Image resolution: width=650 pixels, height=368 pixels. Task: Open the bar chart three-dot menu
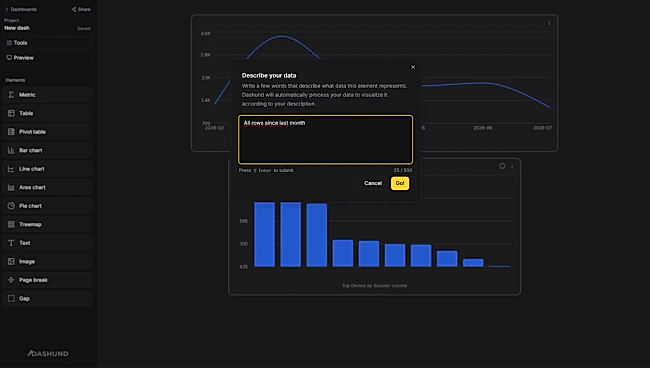point(512,167)
